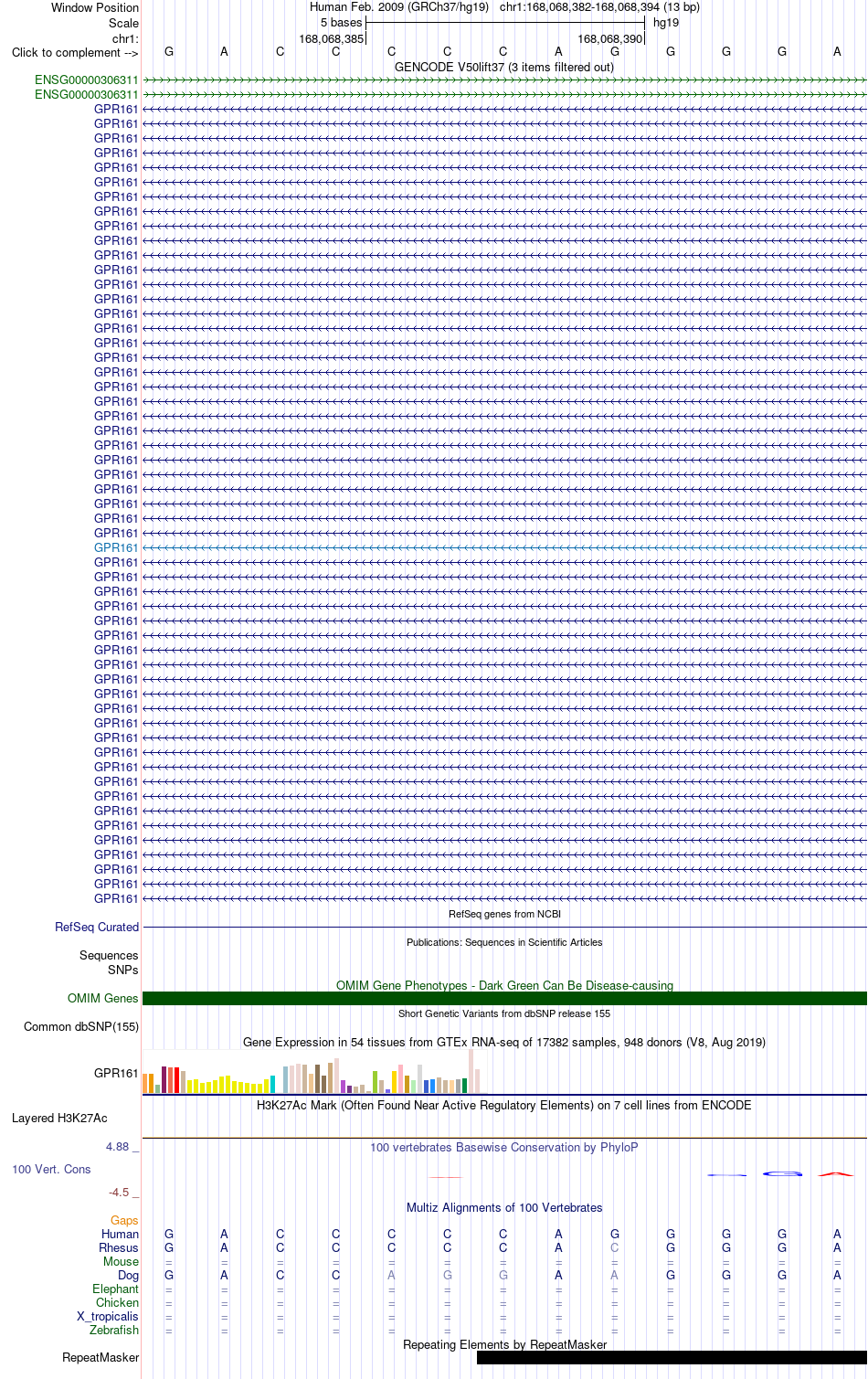868x1379 pixels.
Task: Select the 'Chicken' alignment row label
Action: (117, 1302)
